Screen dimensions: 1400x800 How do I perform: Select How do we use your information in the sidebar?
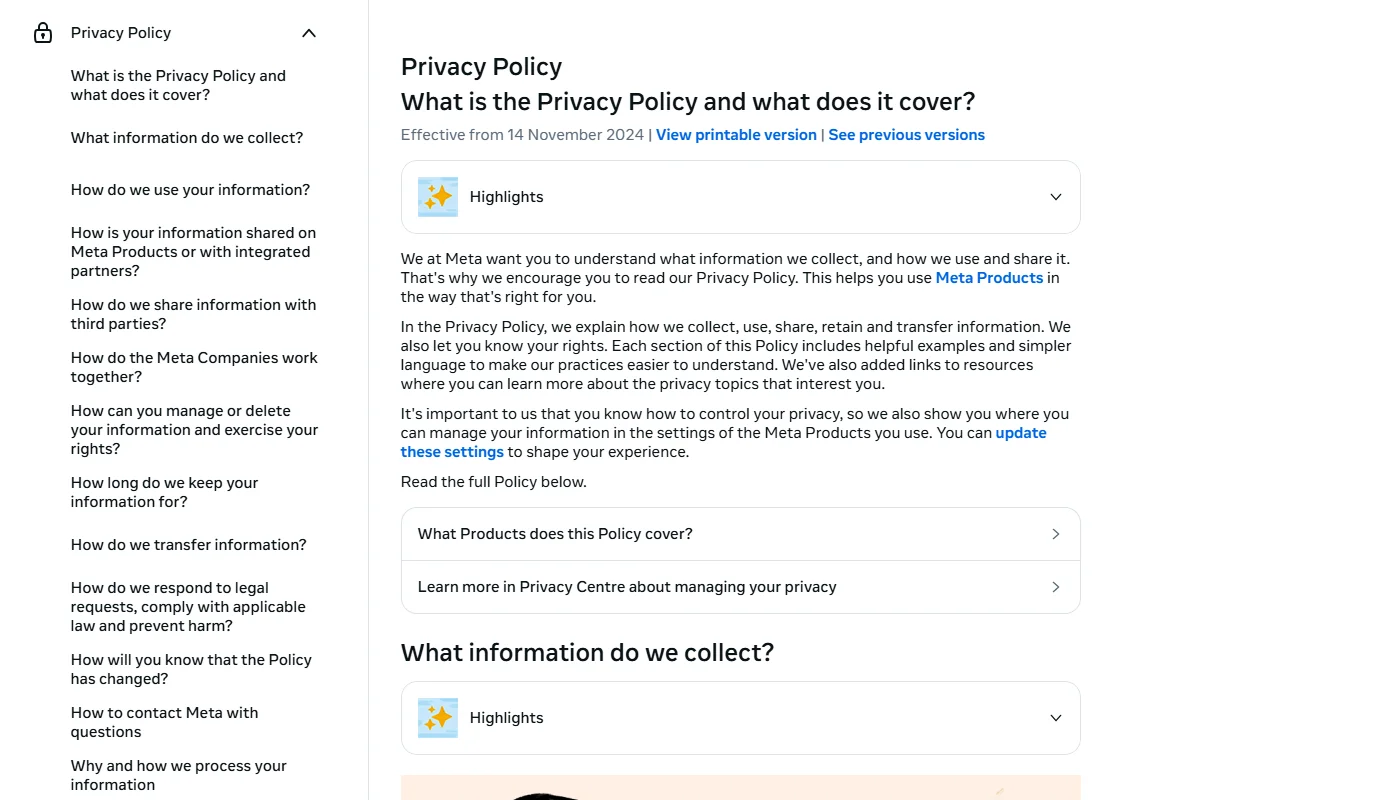click(190, 189)
